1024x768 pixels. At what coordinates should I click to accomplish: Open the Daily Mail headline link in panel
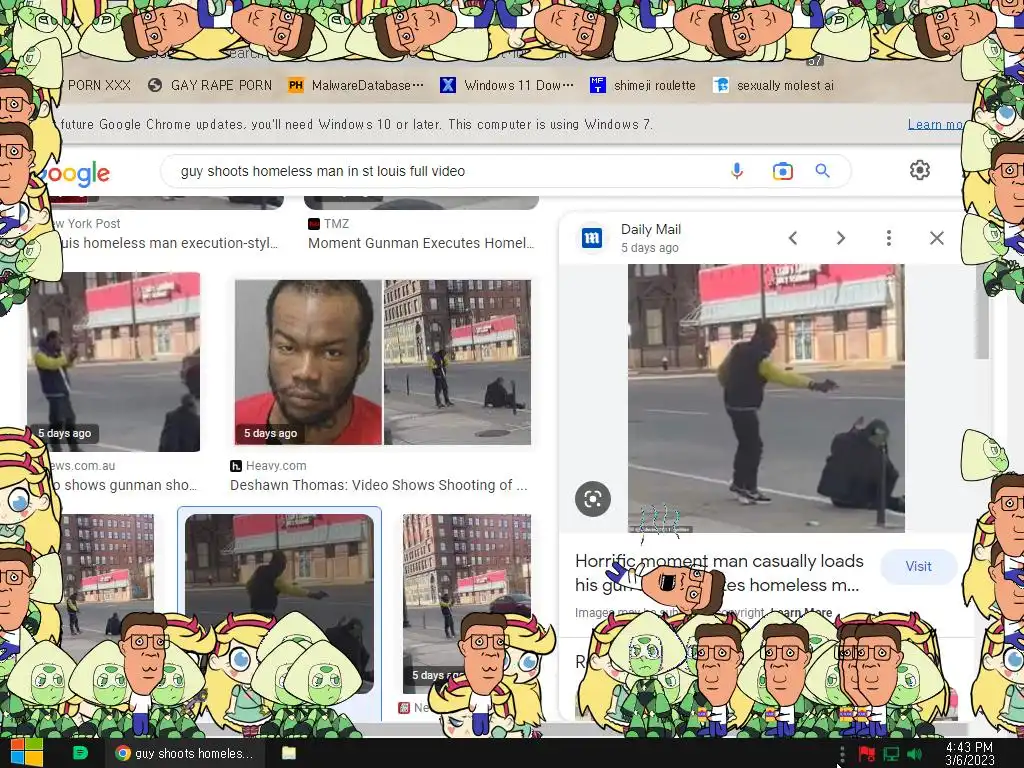point(719,573)
